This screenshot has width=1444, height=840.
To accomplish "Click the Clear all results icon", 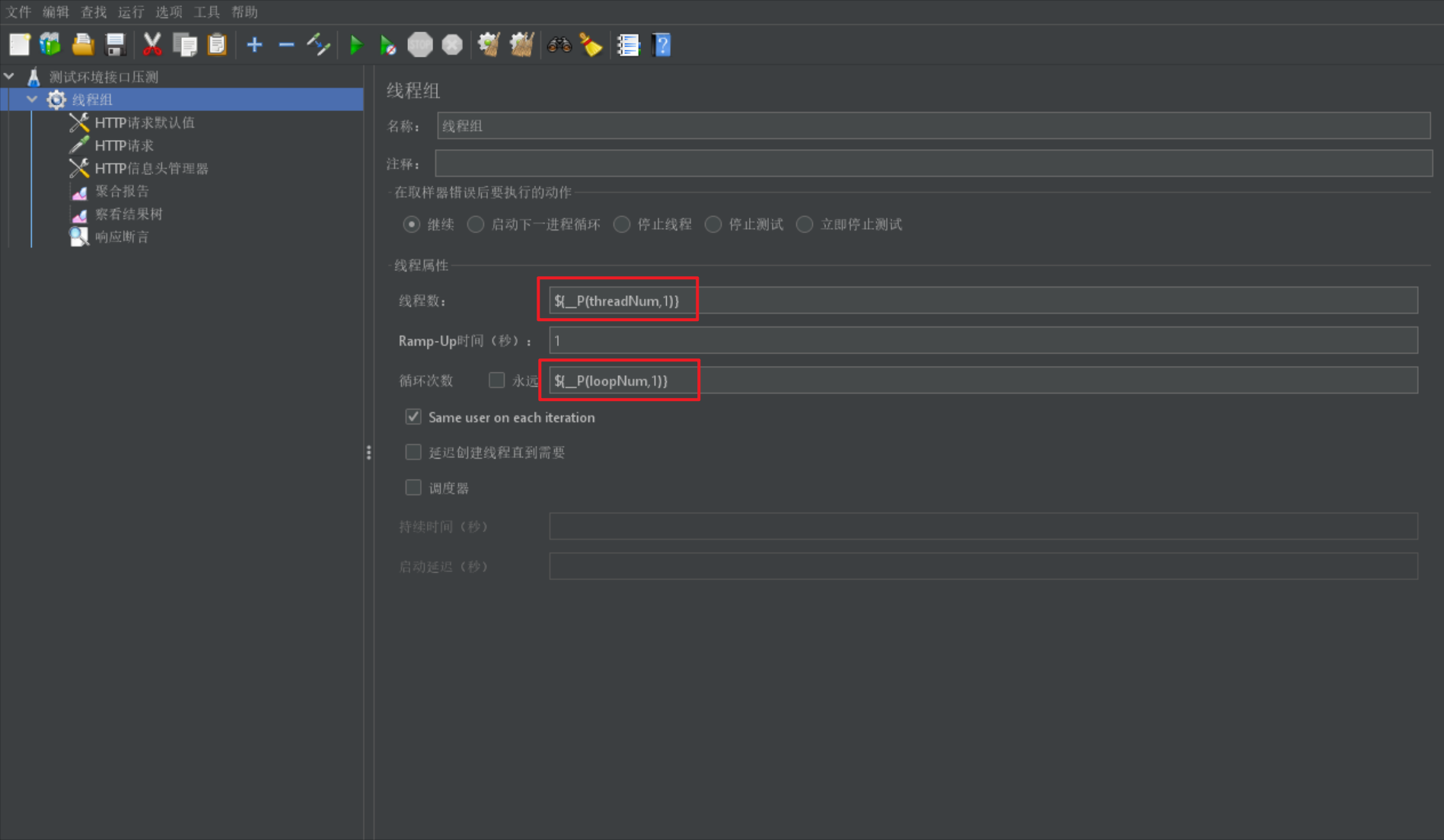I will [521, 45].
